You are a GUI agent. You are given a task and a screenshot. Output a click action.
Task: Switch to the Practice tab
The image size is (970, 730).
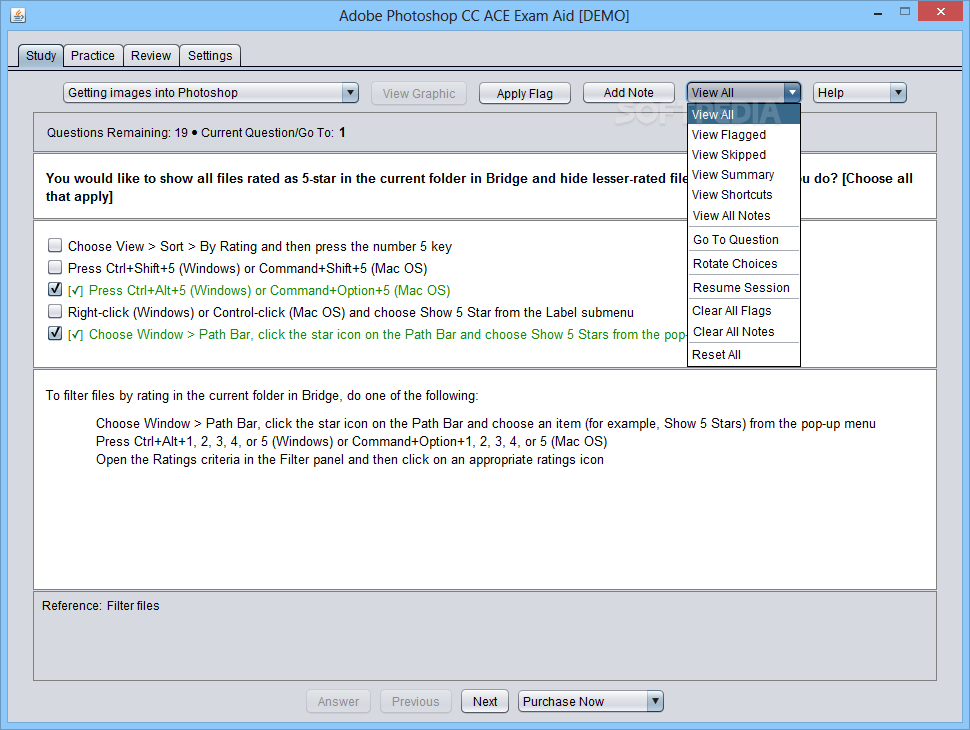93,56
